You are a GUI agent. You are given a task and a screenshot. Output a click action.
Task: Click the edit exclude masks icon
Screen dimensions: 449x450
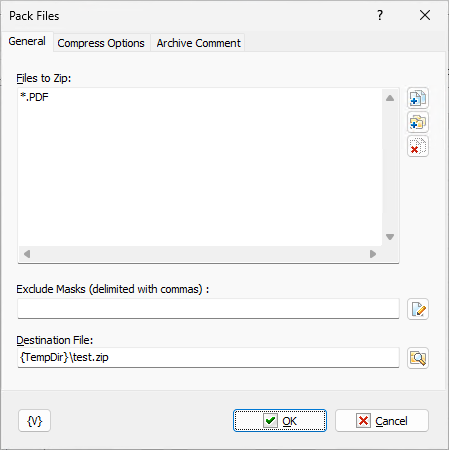coord(418,309)
